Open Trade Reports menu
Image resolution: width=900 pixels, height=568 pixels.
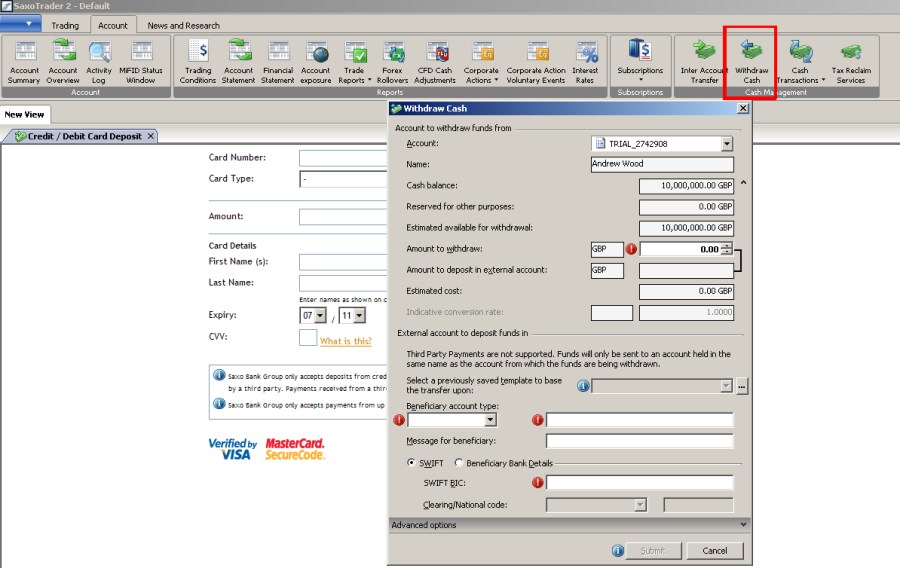(x=355, y=63)
